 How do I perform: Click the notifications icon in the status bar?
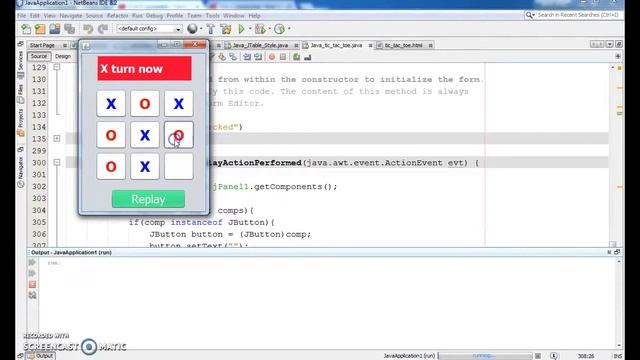pyautogui.click(x=553, y=356)
